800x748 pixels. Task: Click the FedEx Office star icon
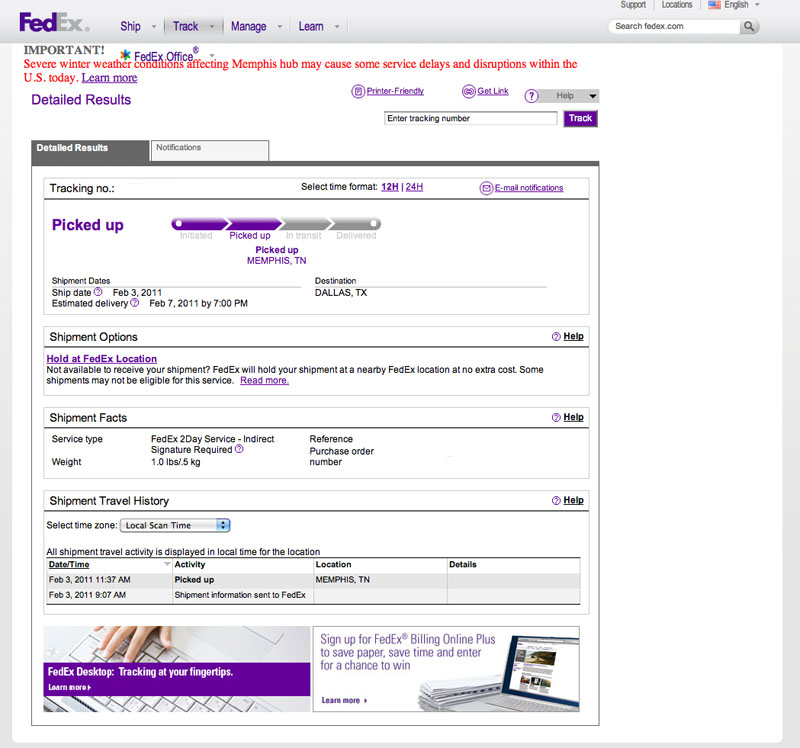tap(126, 55)
